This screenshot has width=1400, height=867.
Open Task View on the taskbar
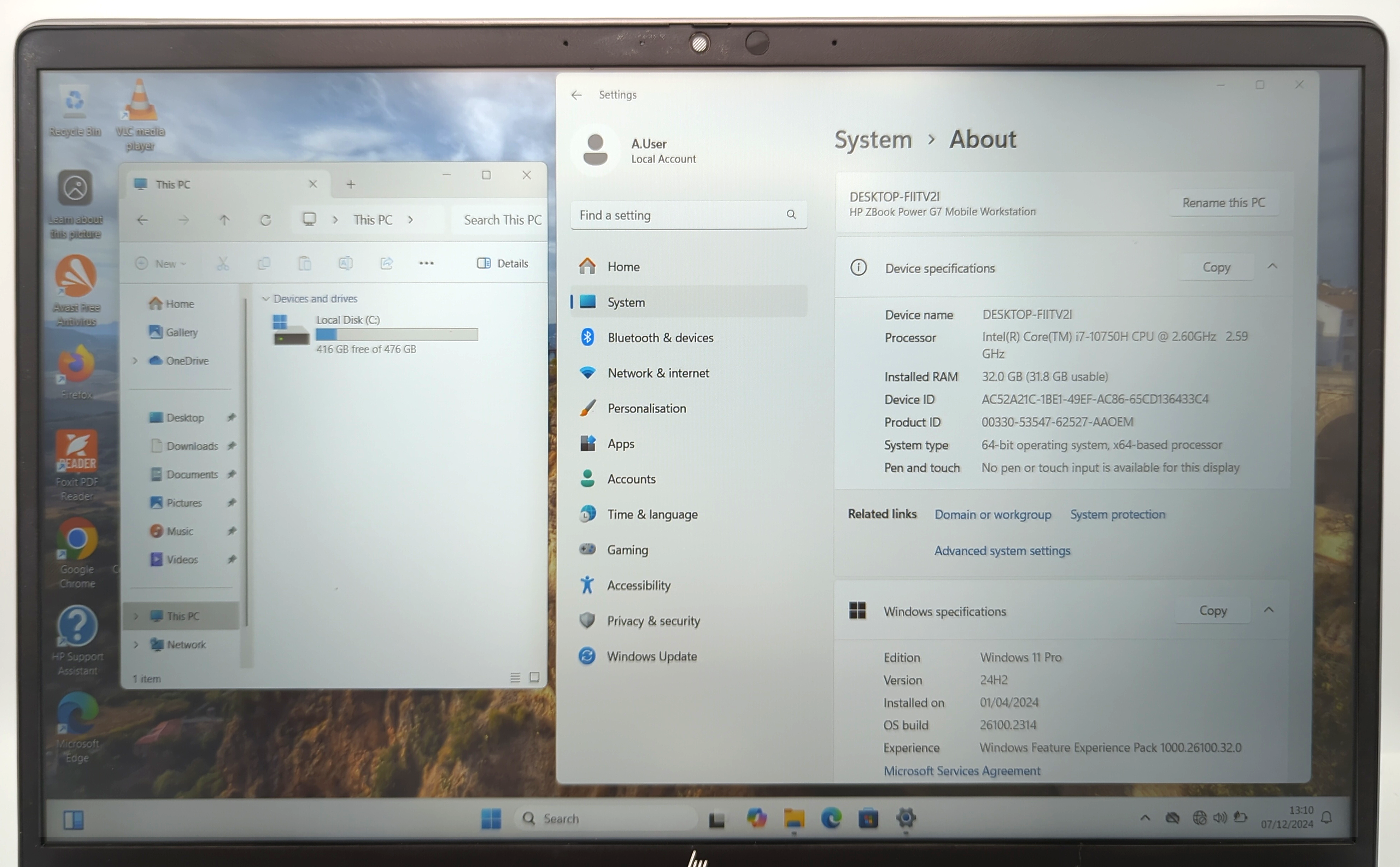(x=717, y=819)
